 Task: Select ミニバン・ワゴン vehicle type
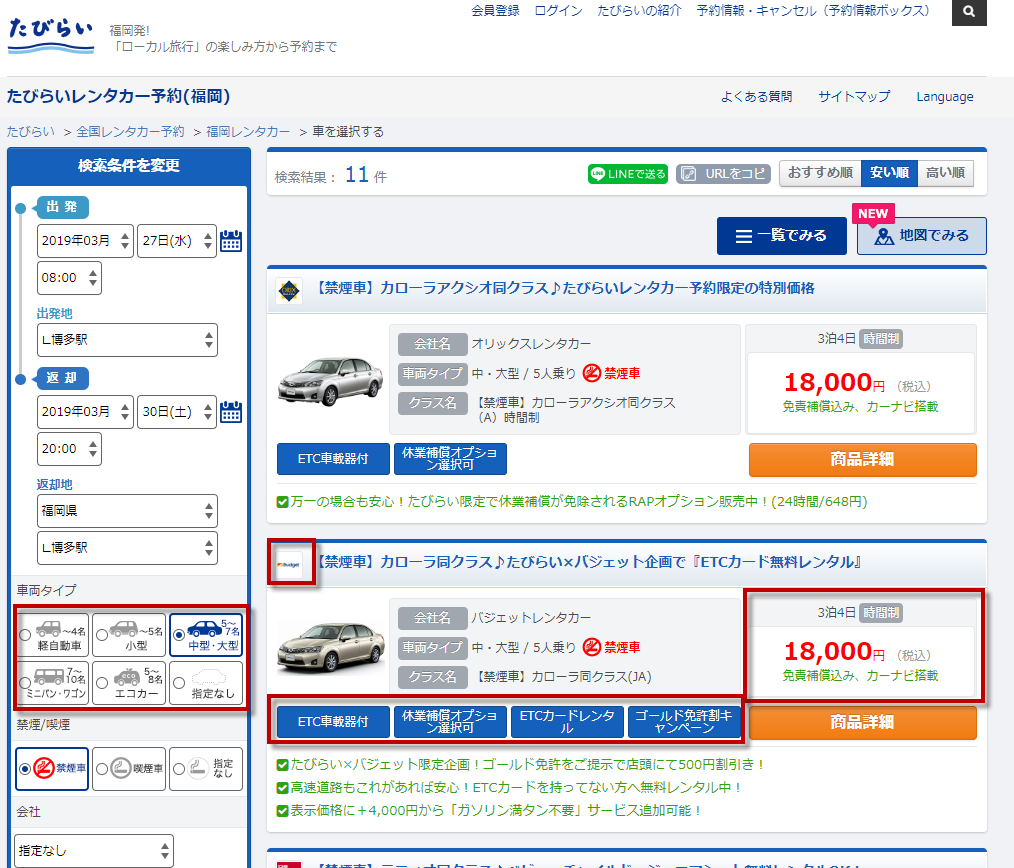(x=53, y=683)
